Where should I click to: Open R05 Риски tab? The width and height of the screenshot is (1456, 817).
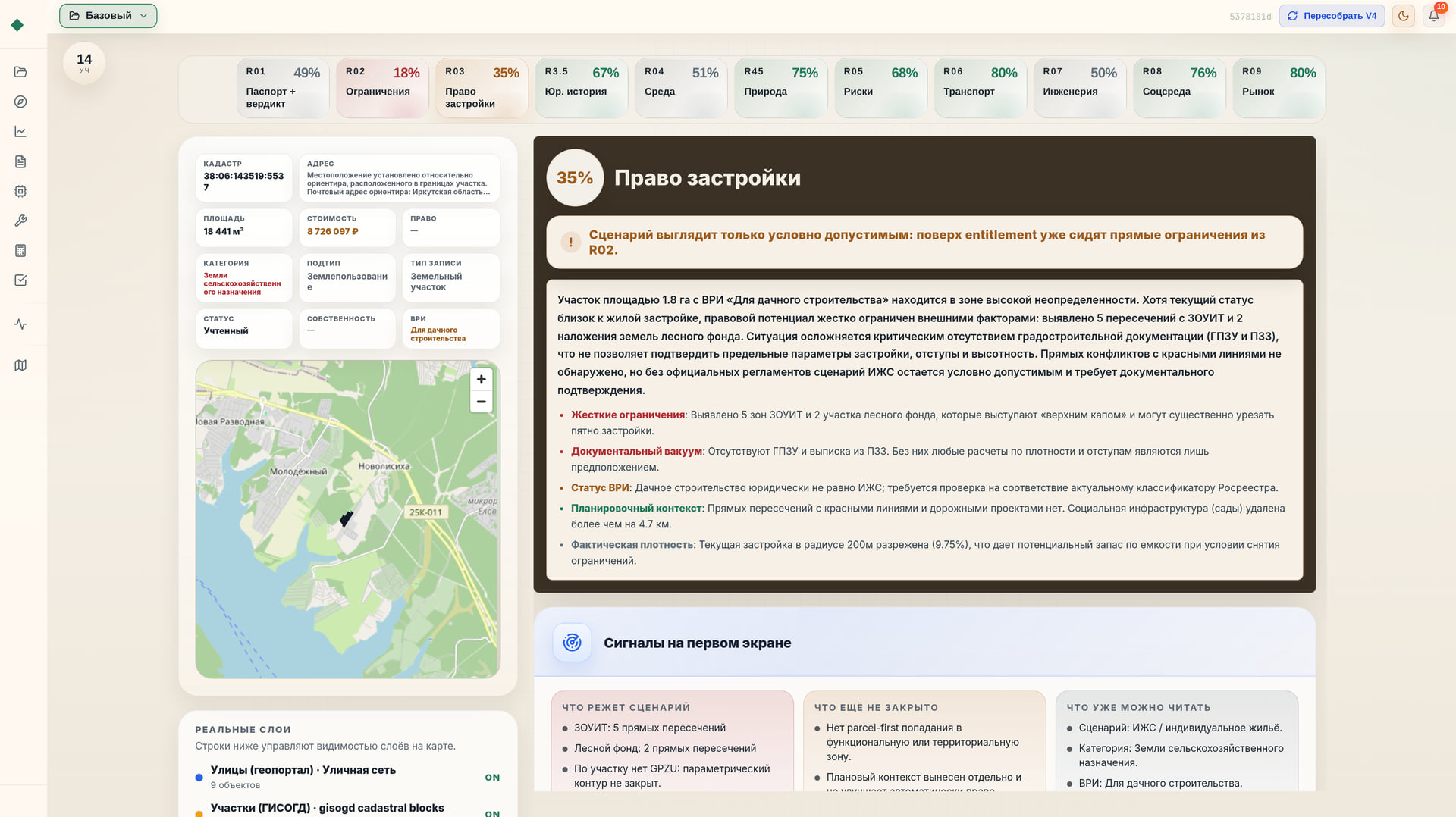pos(880,88)
